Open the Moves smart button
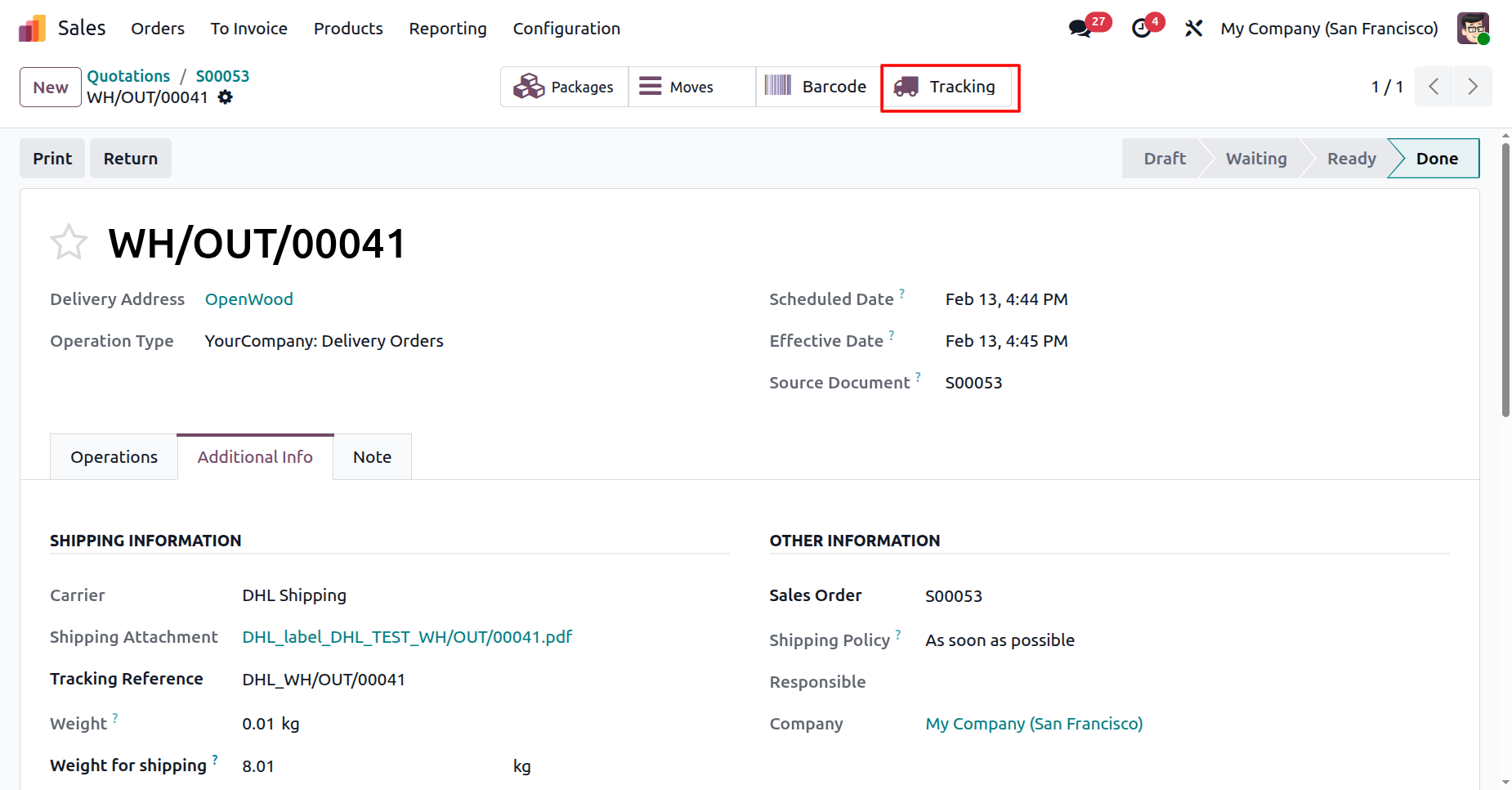Image resolution: width=1512 pixels, height=790 pixels. click(677, 87)
